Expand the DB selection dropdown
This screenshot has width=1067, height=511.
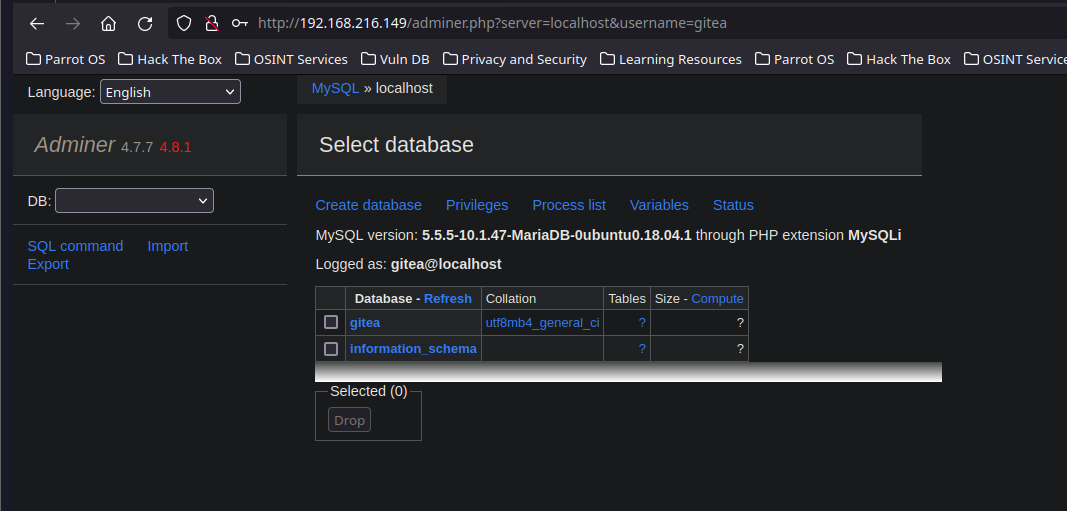click(x=134, y=201)
